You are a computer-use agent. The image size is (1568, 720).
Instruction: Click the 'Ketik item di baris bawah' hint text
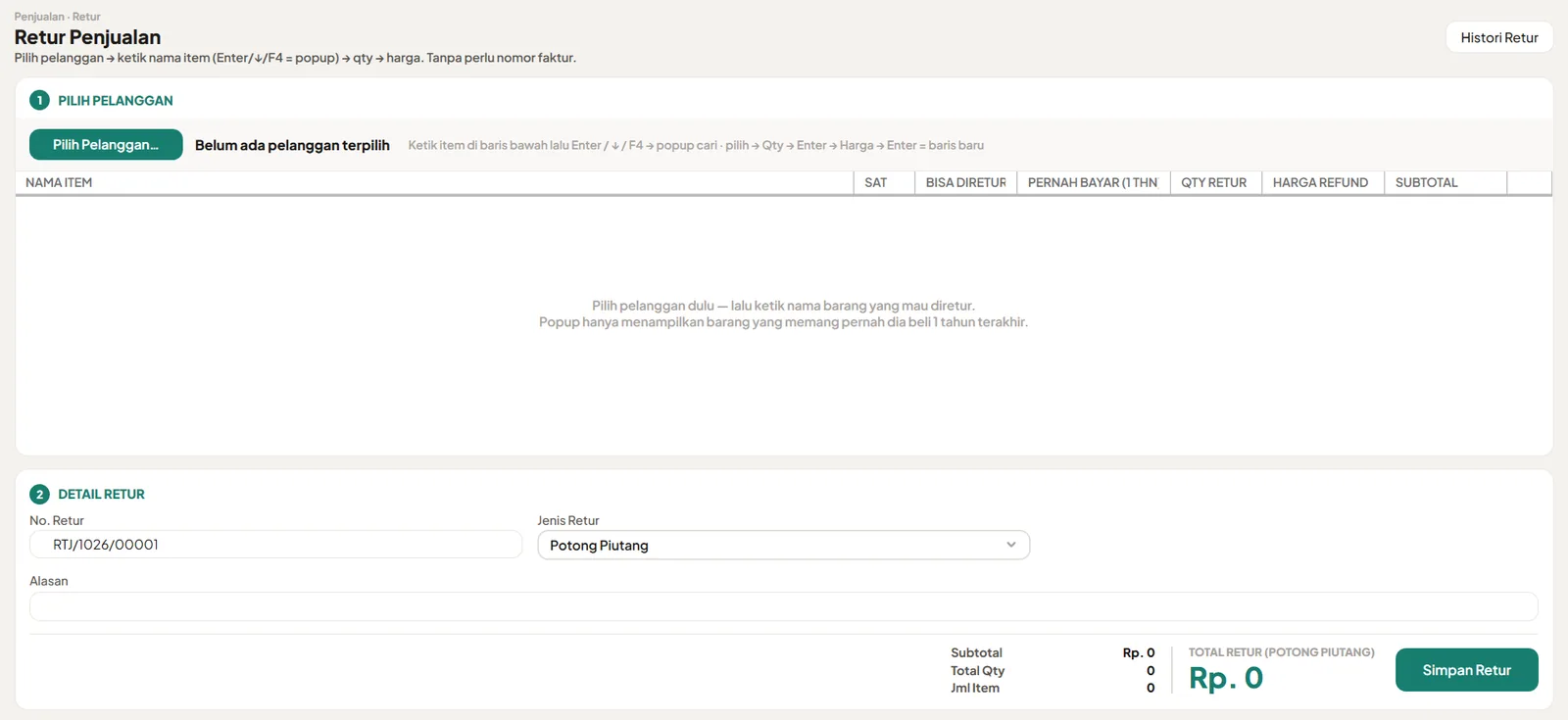click(696, 145)
